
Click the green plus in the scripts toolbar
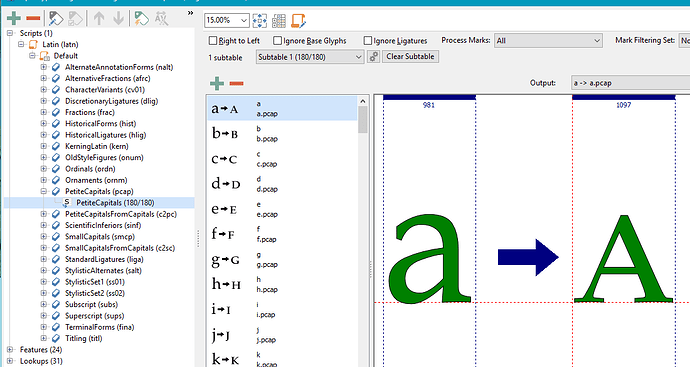point(14,18)
